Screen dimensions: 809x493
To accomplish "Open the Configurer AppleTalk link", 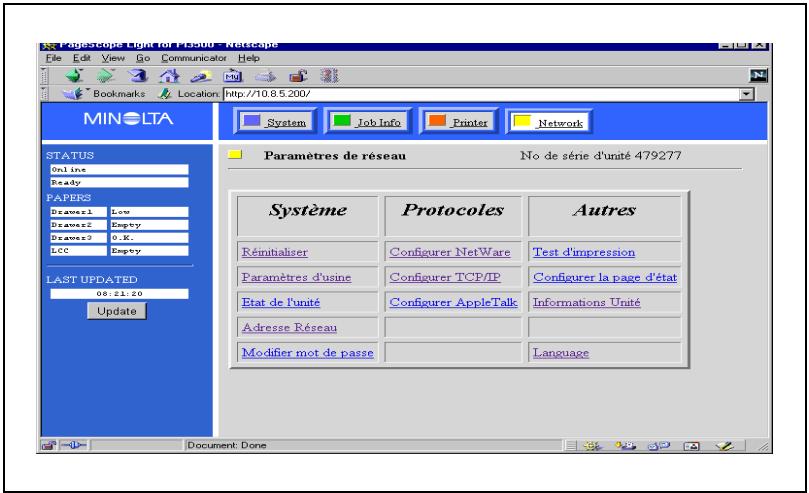I will tap(453, 302).
